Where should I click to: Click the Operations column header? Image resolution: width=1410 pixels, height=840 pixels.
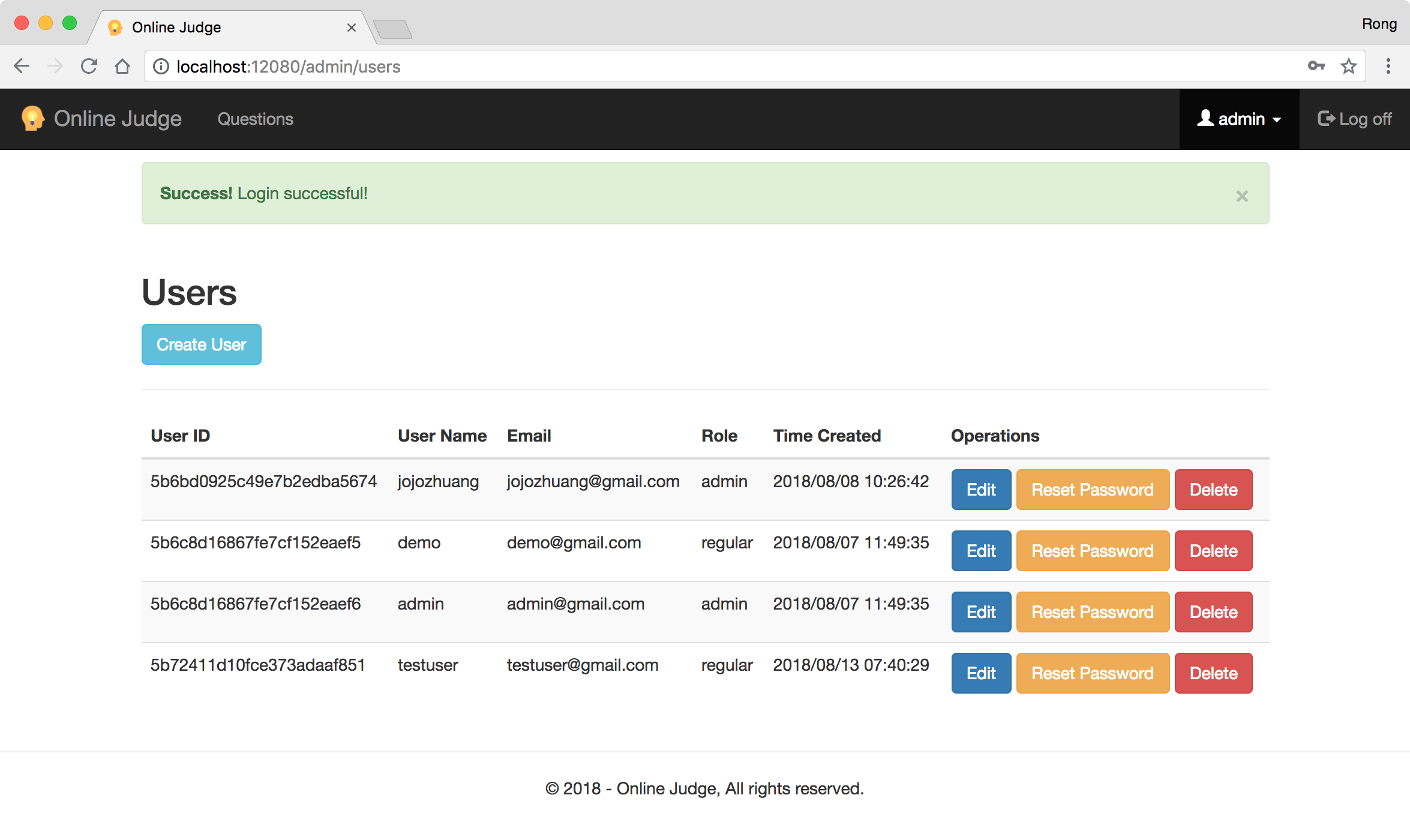995,436
